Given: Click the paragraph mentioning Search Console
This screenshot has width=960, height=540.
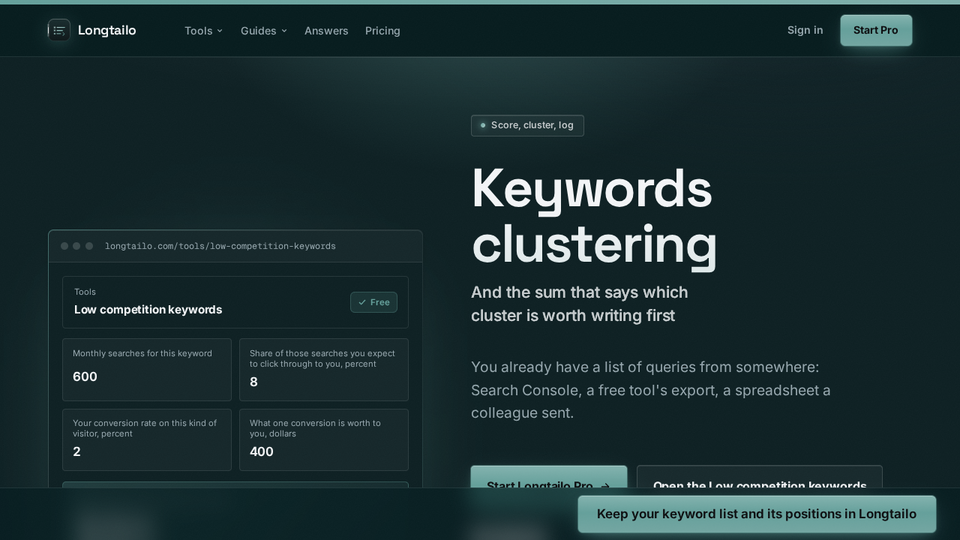Looking at the screenshot, I should click(651, 390).
